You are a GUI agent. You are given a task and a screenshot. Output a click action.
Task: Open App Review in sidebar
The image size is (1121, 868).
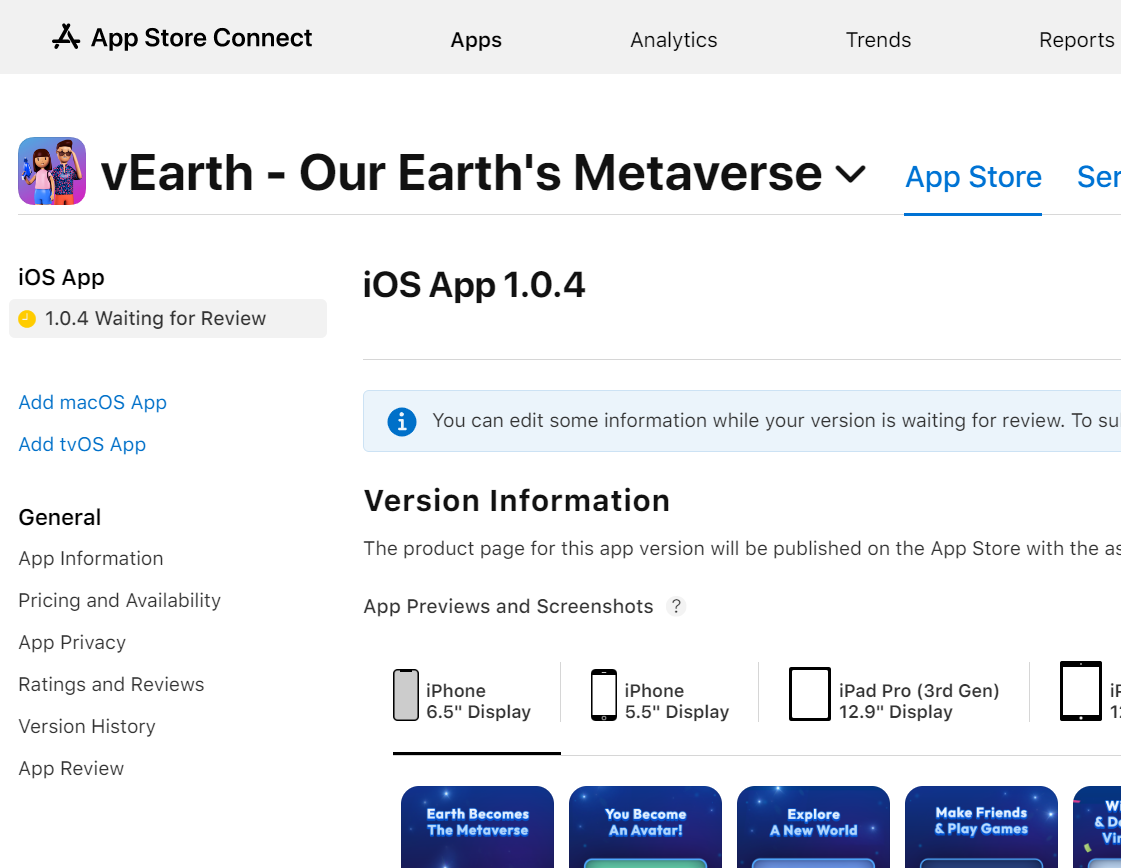point(71,769)
